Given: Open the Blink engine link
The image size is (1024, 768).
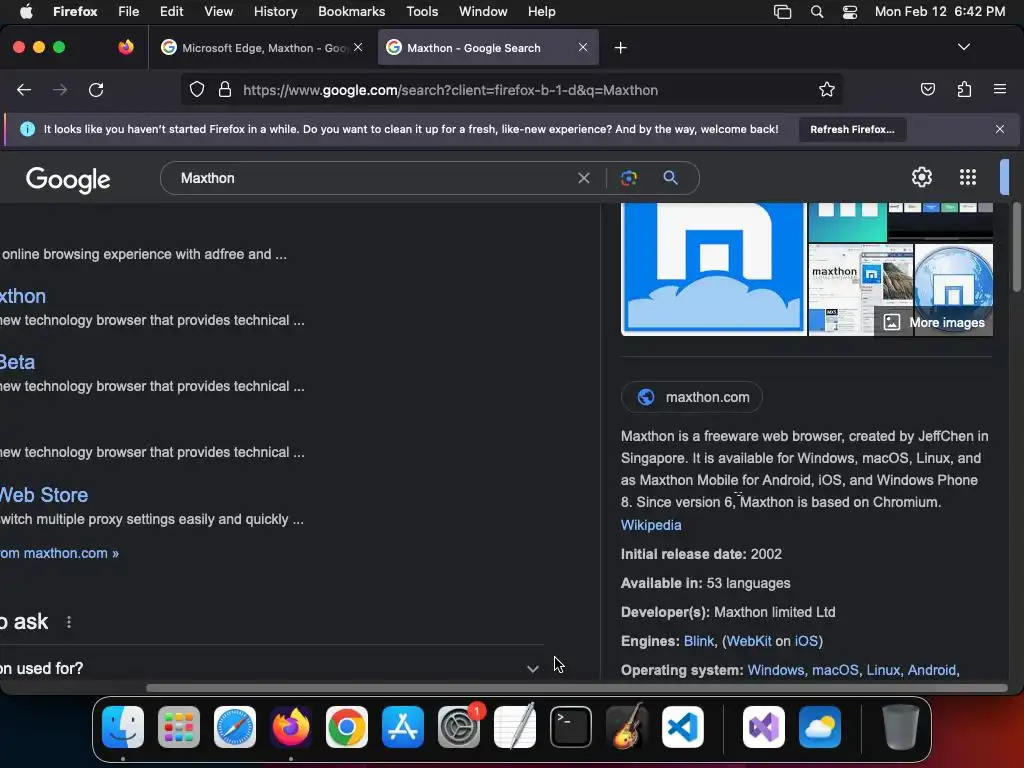Looking at the screenshot, I should [x=698, y=641].
